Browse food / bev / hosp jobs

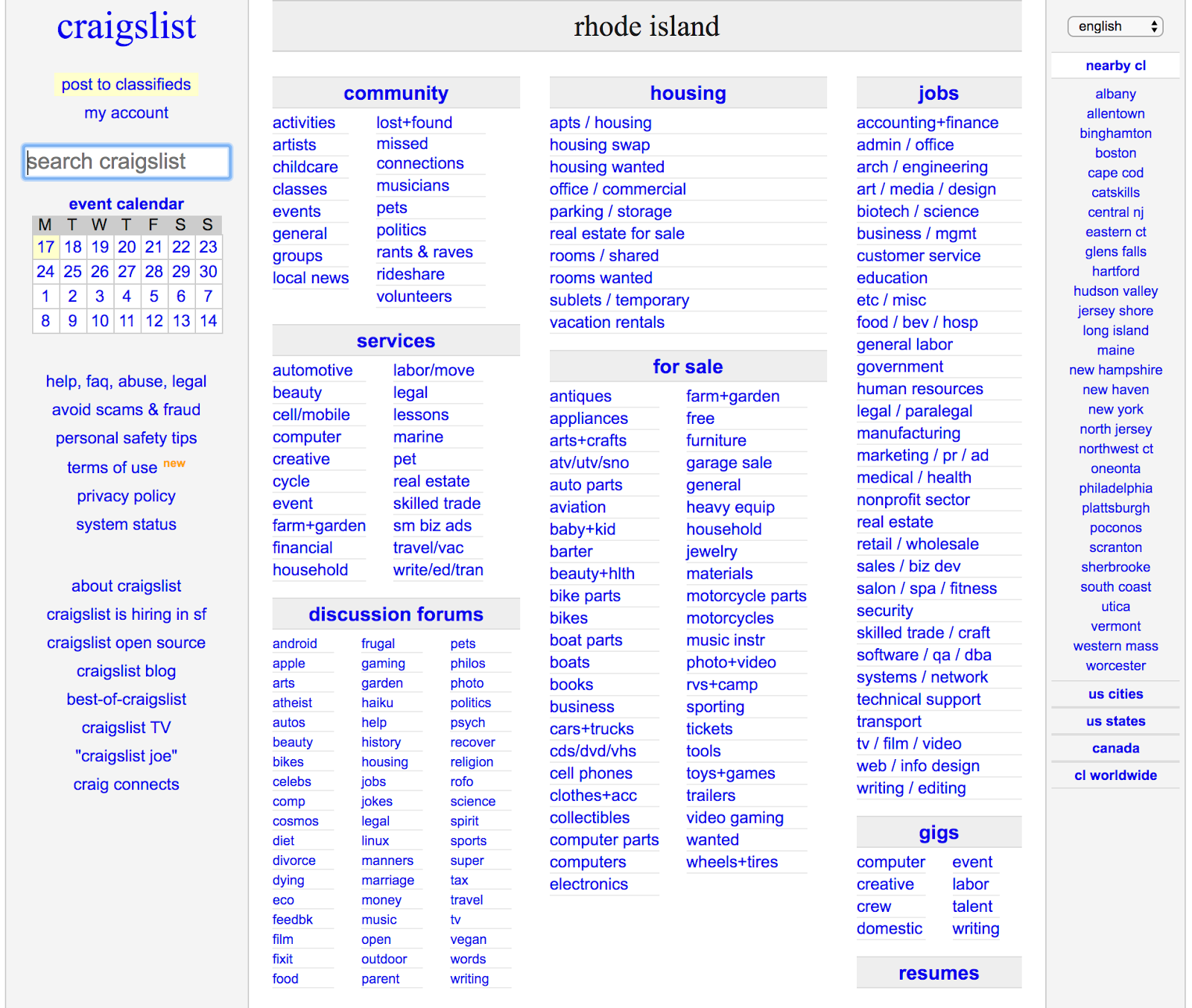(917, 323)
